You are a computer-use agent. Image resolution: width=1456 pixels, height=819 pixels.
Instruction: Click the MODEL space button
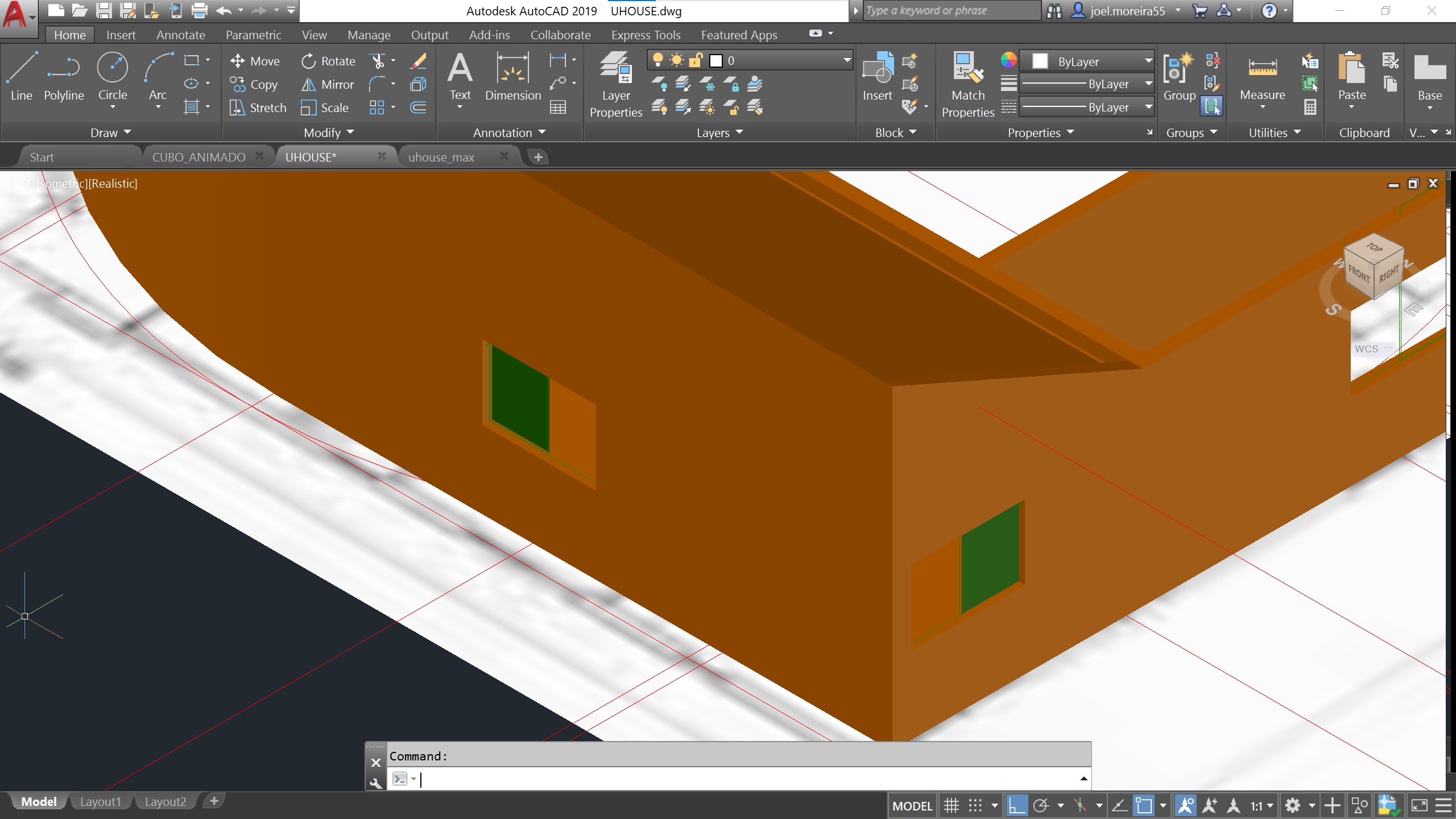(912, 805)
